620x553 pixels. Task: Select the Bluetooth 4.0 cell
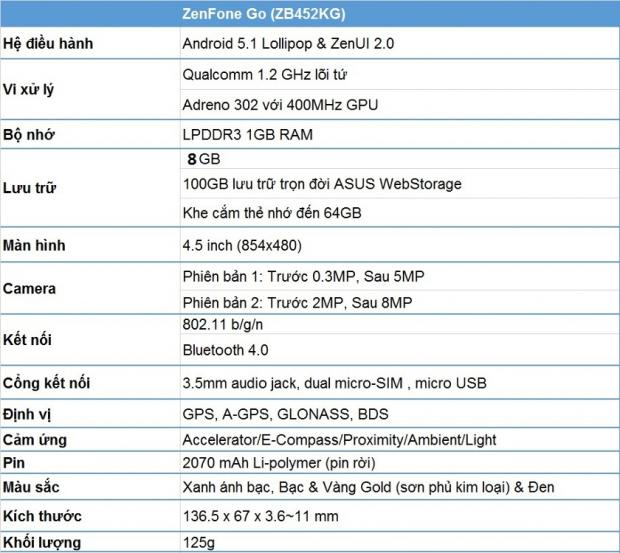[226, 350]
